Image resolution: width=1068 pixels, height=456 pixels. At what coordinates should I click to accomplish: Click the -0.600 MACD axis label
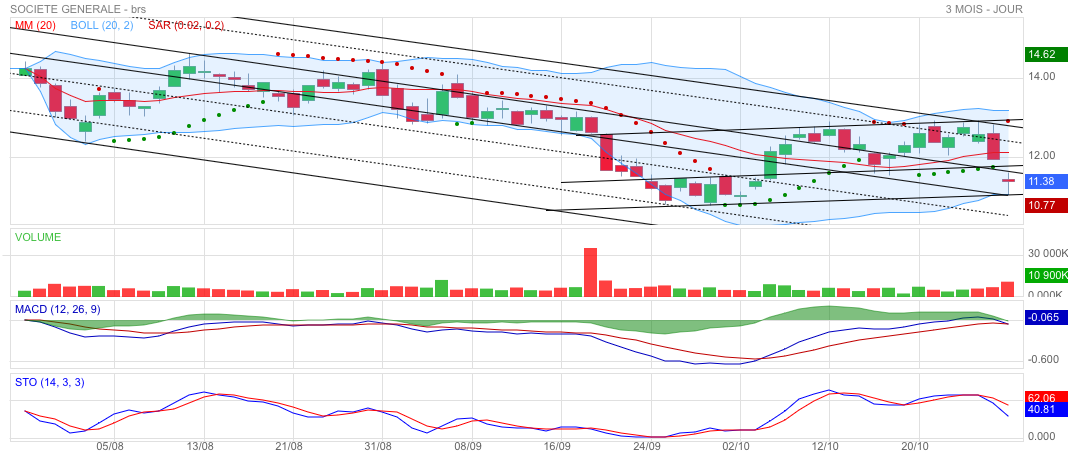coord(1043,360)
